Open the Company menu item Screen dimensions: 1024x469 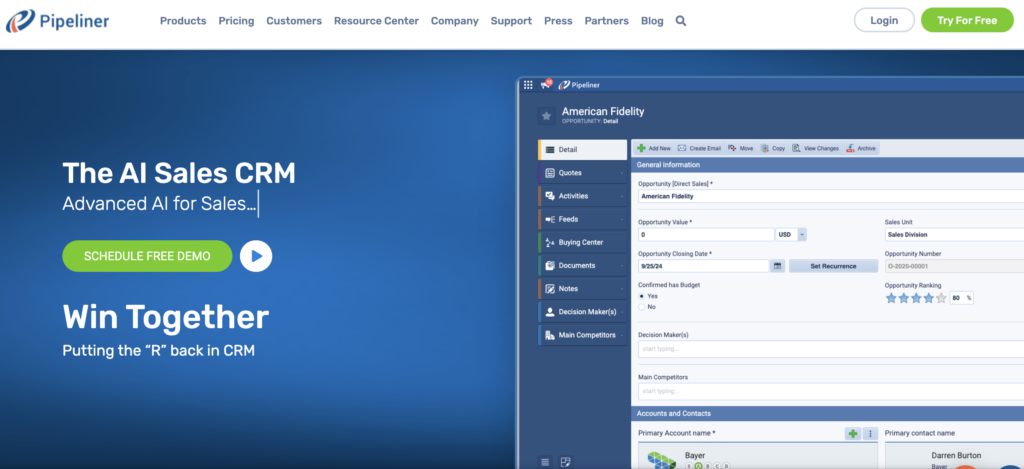click(455, 21)
